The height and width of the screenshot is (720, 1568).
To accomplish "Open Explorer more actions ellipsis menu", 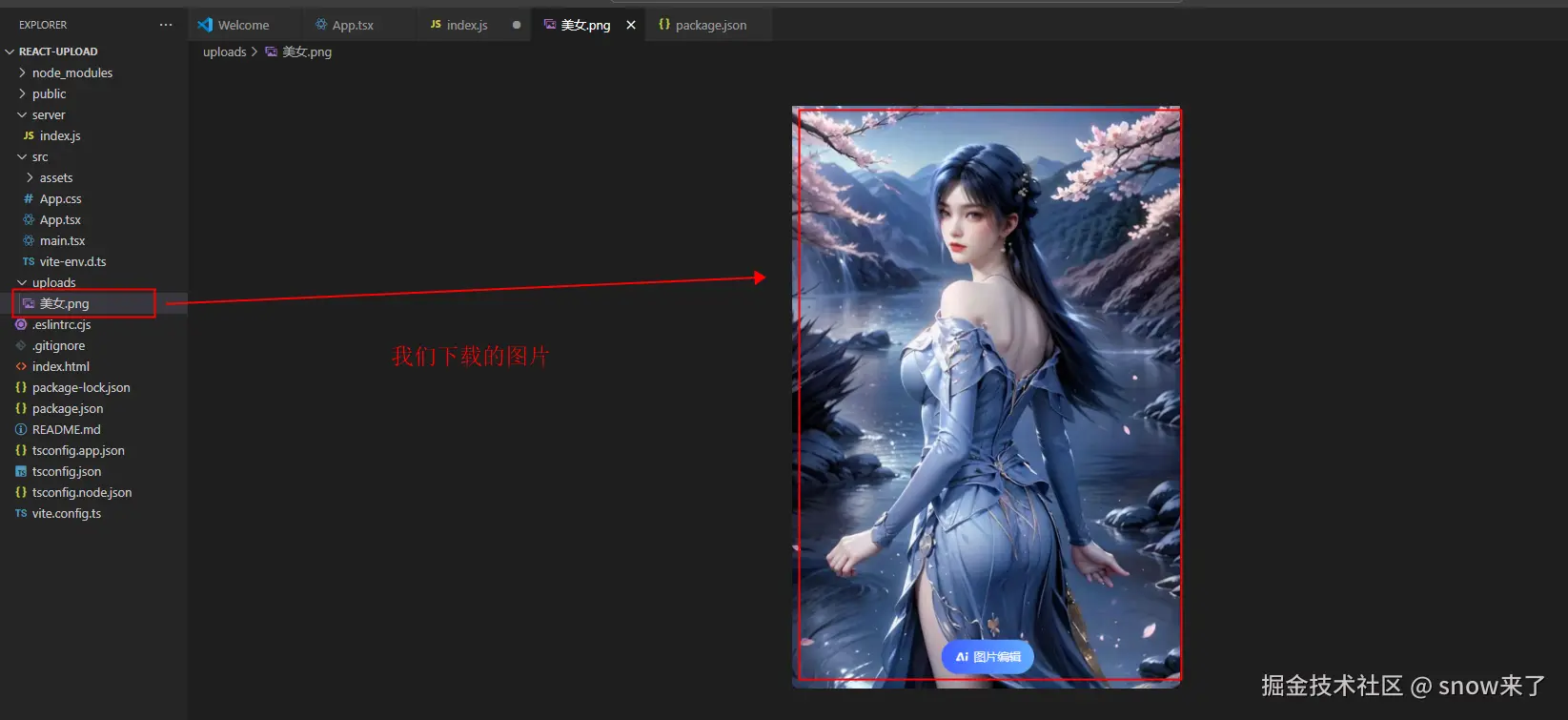I will (166, 25).
